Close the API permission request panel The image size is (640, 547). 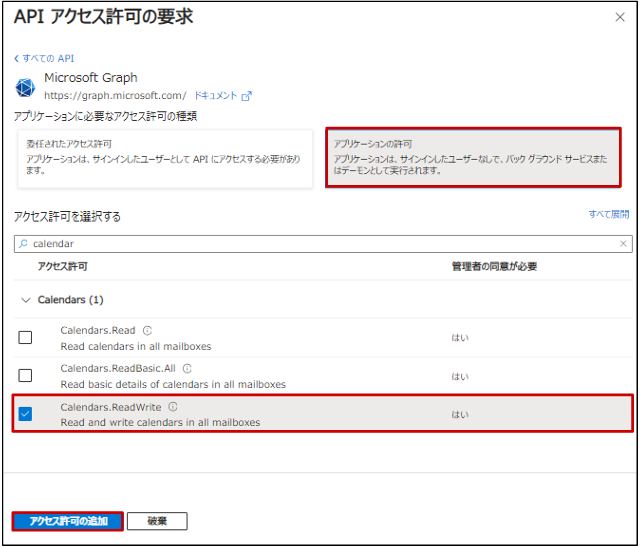(x=620, y=17)
